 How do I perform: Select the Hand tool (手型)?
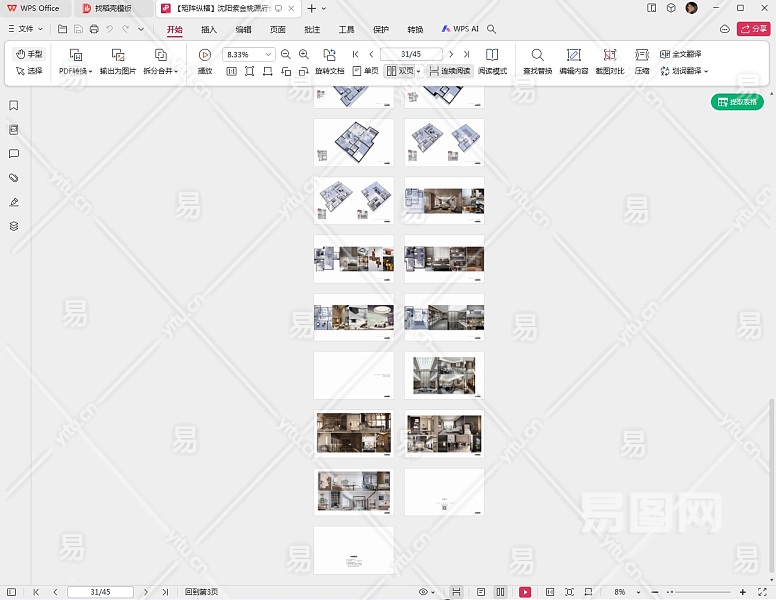29,54
